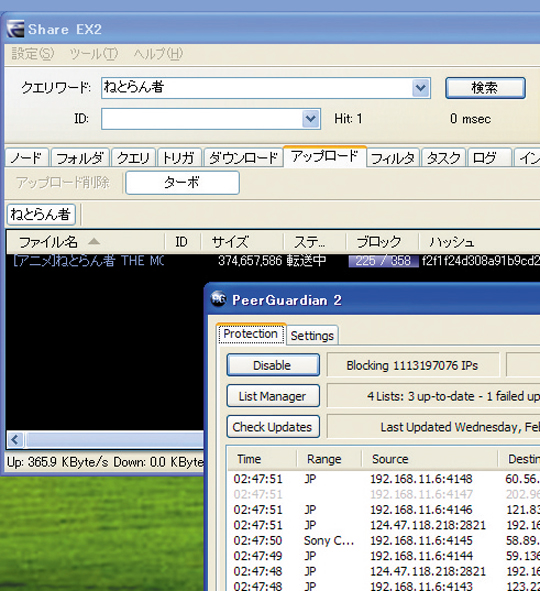Sort by ブロック column header
The width and height of the screenshot is (540, 591).
[x=382, y=242]
